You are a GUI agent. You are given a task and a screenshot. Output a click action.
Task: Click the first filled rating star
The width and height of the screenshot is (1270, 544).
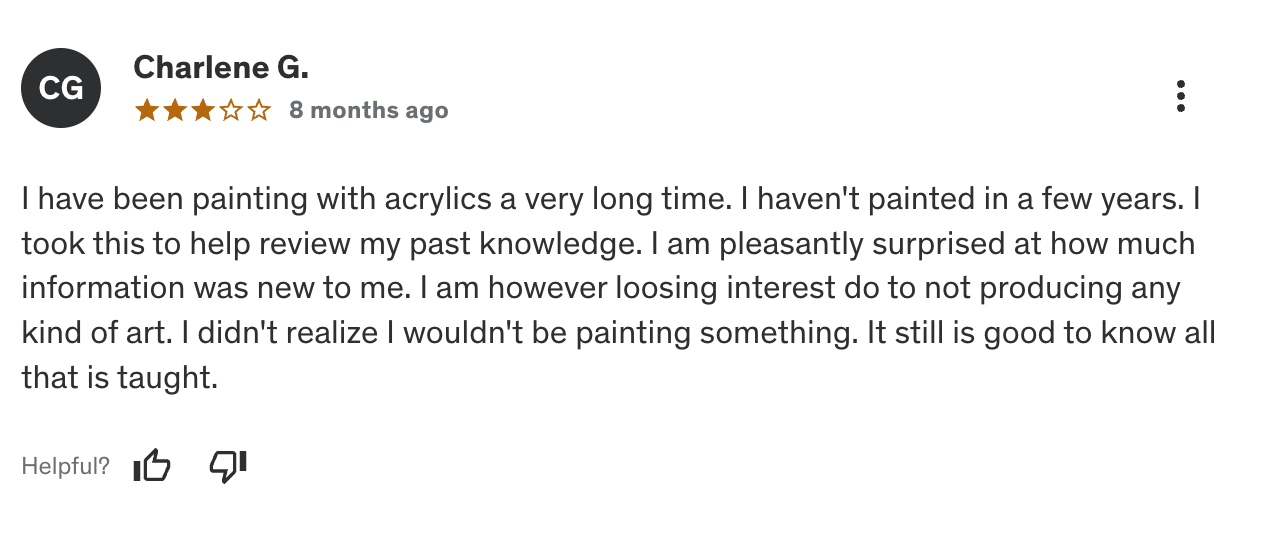147,110
